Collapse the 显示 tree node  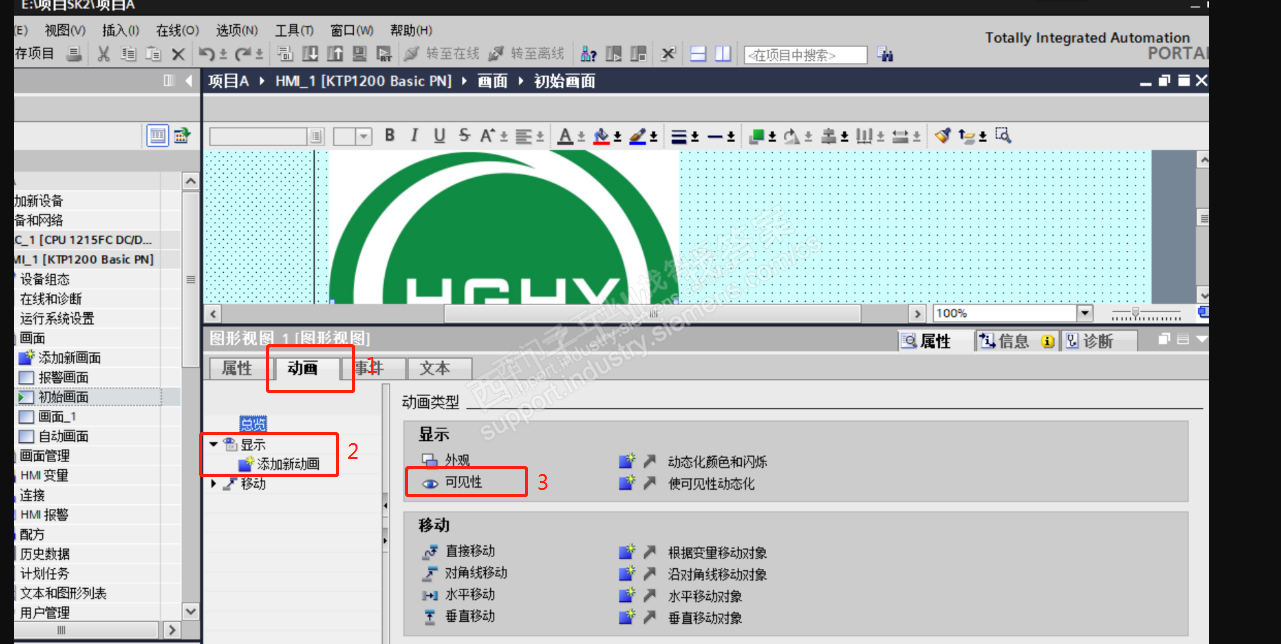pos(213,444)
